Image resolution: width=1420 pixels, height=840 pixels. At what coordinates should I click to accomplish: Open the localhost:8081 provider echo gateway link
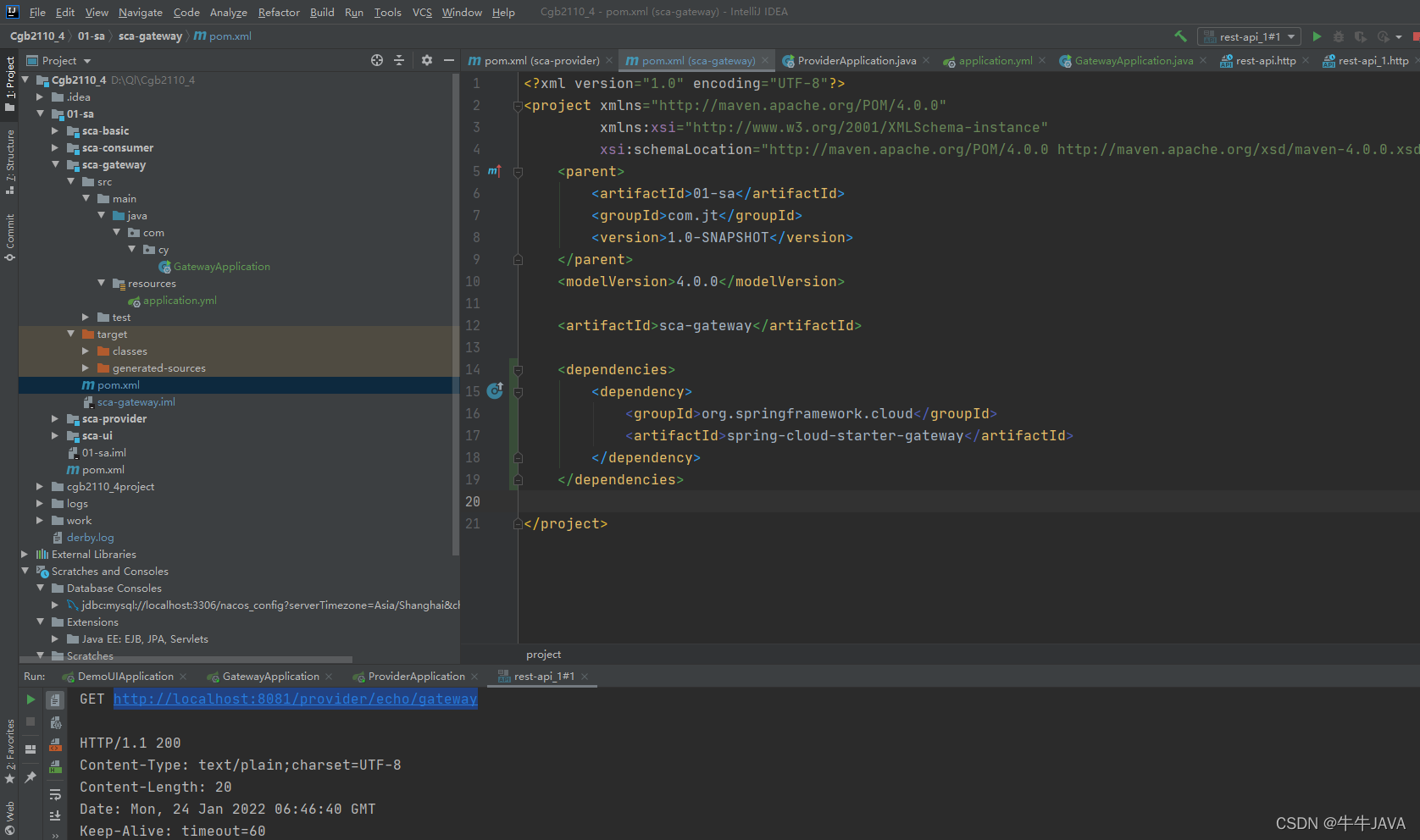pyautogui.click(x=296, y=699)
